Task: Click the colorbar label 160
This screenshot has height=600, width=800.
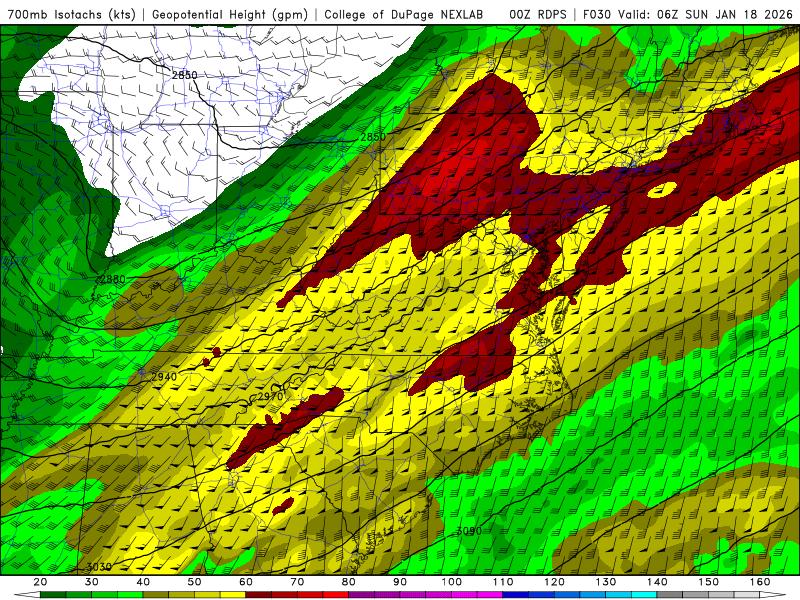Action: pyautogui.click(x=760, y=582)
